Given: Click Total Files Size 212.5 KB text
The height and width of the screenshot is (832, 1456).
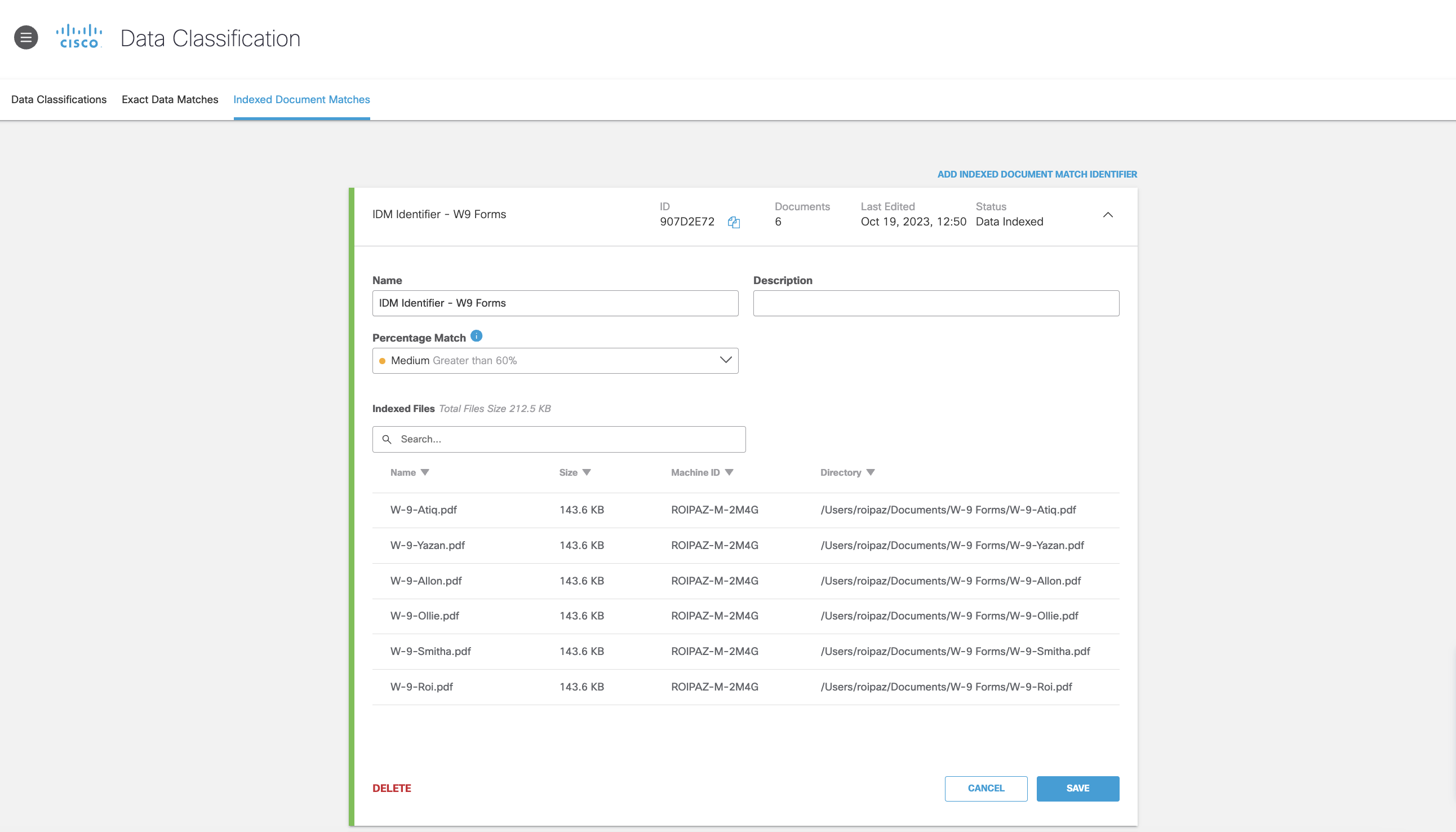Looking at the screenshot, I should (495, 409).
